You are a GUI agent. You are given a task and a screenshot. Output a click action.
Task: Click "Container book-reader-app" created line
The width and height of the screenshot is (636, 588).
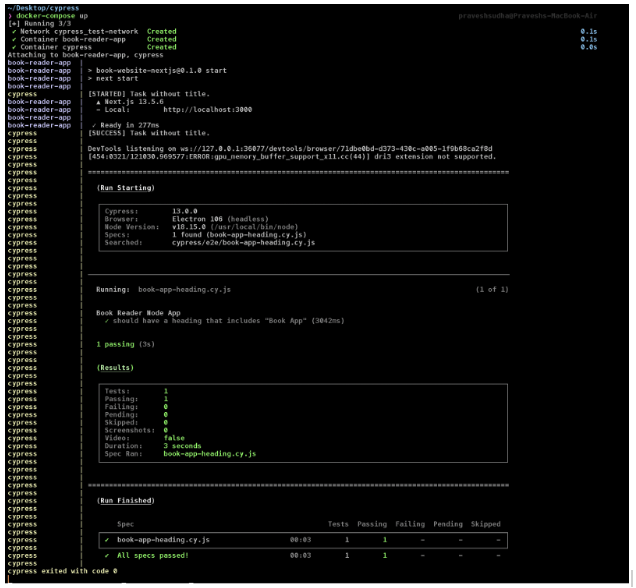click(94, 39)
